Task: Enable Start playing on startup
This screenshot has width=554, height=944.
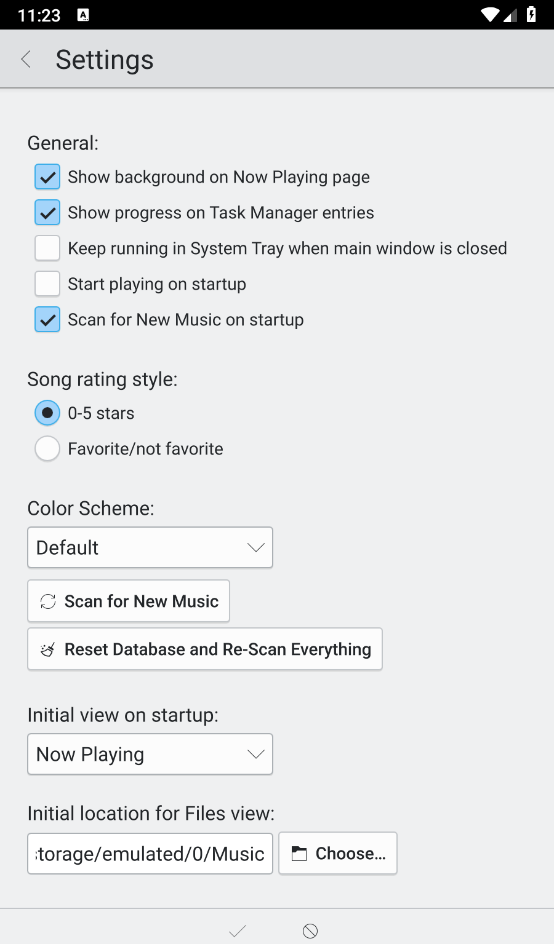Action: click(x=47, y=284)
